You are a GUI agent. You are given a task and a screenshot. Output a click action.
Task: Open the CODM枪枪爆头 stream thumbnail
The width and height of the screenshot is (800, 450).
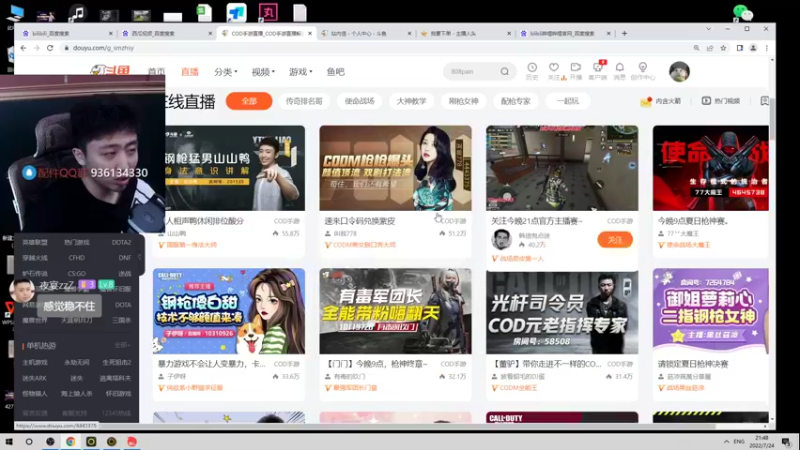[x=395, y=168]
